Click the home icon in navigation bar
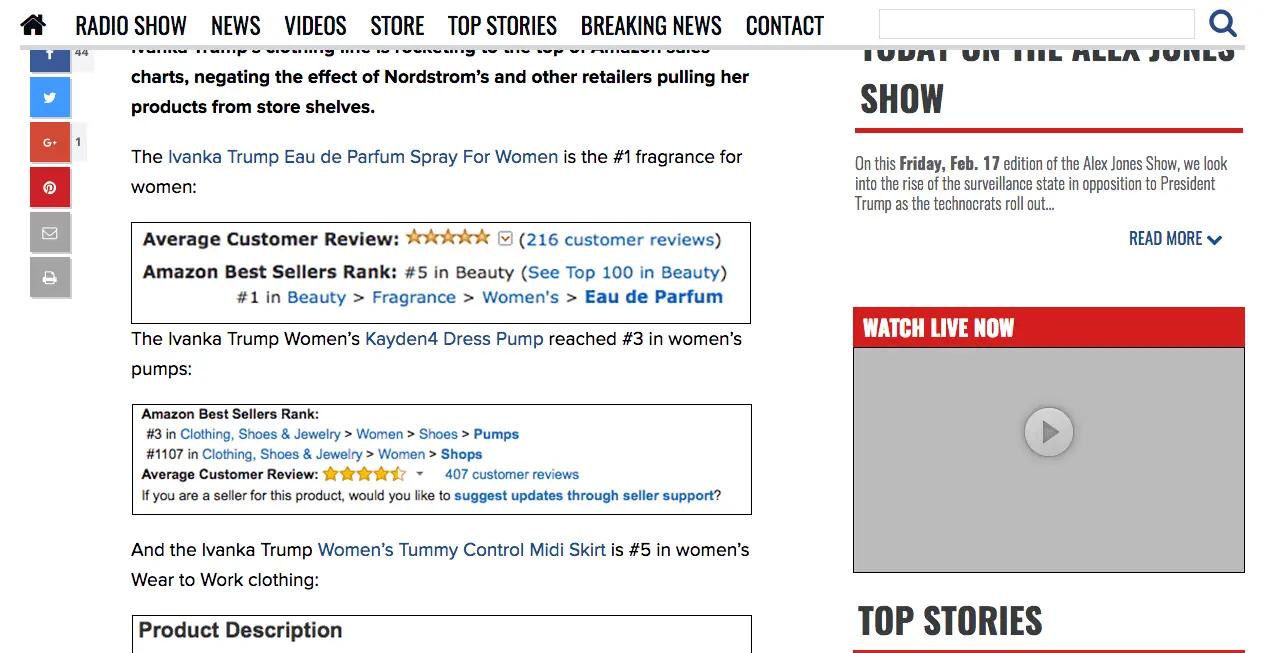The image size is (1265, 653). coord(33,25)
